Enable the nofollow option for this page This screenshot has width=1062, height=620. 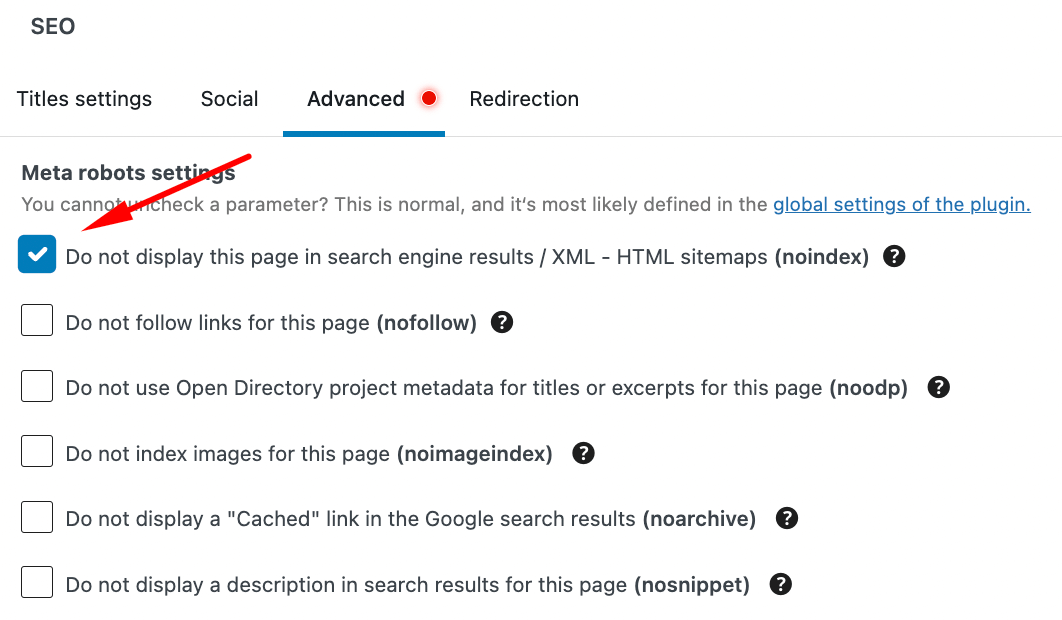37,320
